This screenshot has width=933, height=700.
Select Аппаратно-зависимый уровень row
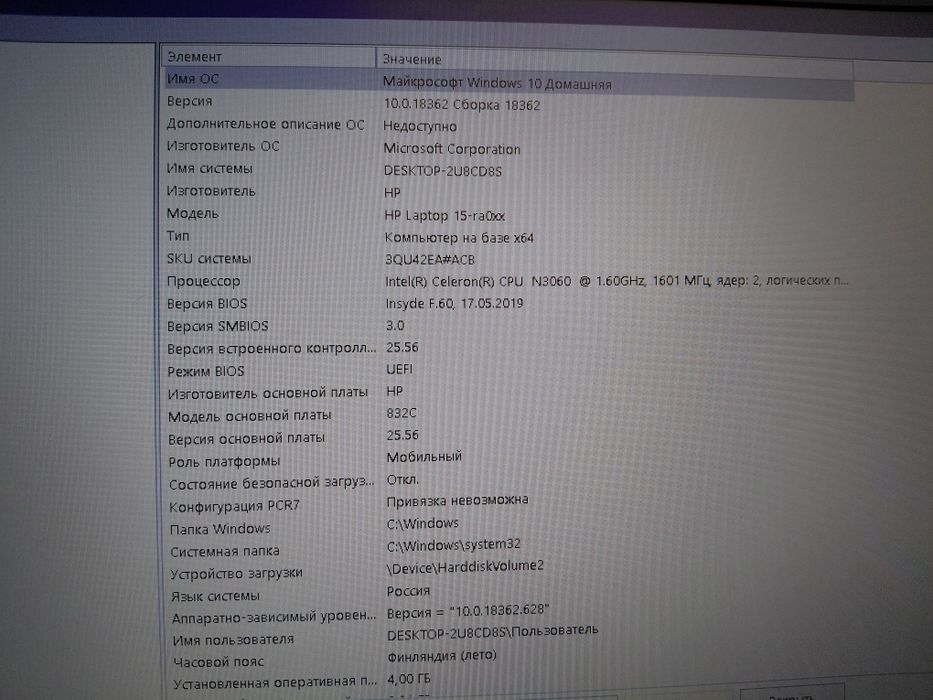(x=274, y=617)
